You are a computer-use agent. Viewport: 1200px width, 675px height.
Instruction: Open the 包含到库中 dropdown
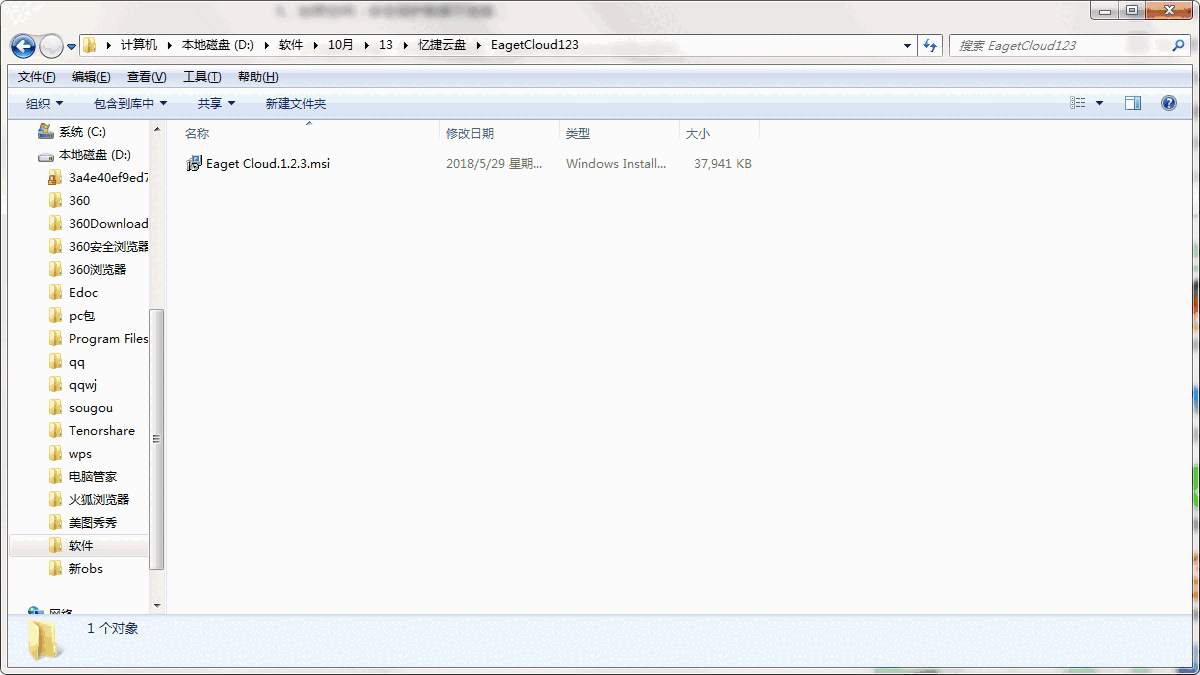point(130,103)
